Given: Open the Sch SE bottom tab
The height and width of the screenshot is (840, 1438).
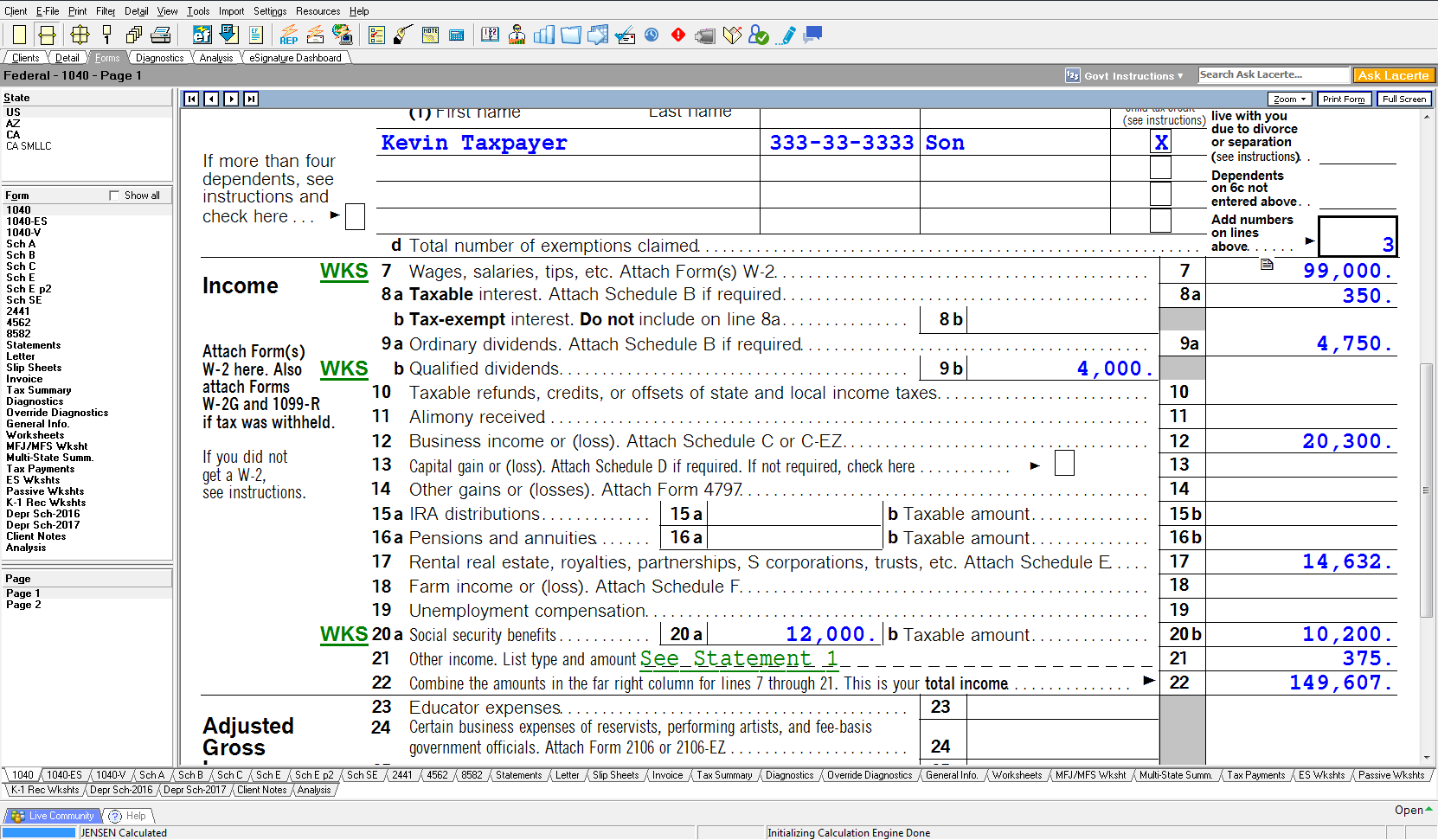Looking at the screenshot, I should click(362, 775).
